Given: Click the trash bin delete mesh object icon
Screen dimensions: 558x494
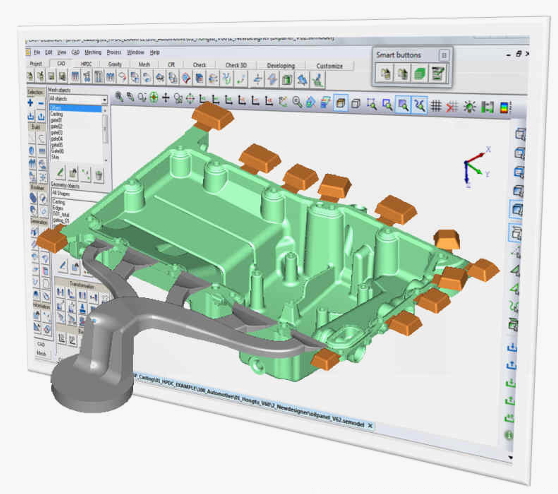Looking at the screenshot, I should pos(99,174).
